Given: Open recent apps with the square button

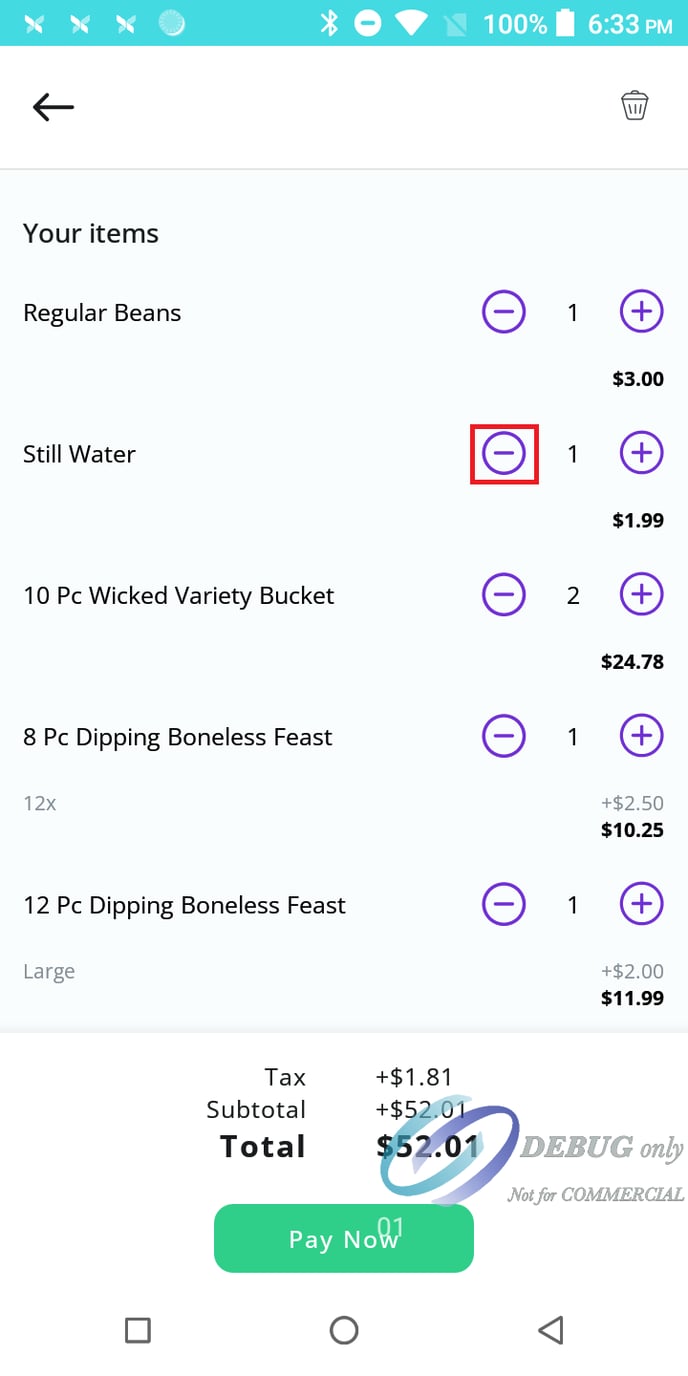Looking at the screenshot, I should [x=138, y=1330].
